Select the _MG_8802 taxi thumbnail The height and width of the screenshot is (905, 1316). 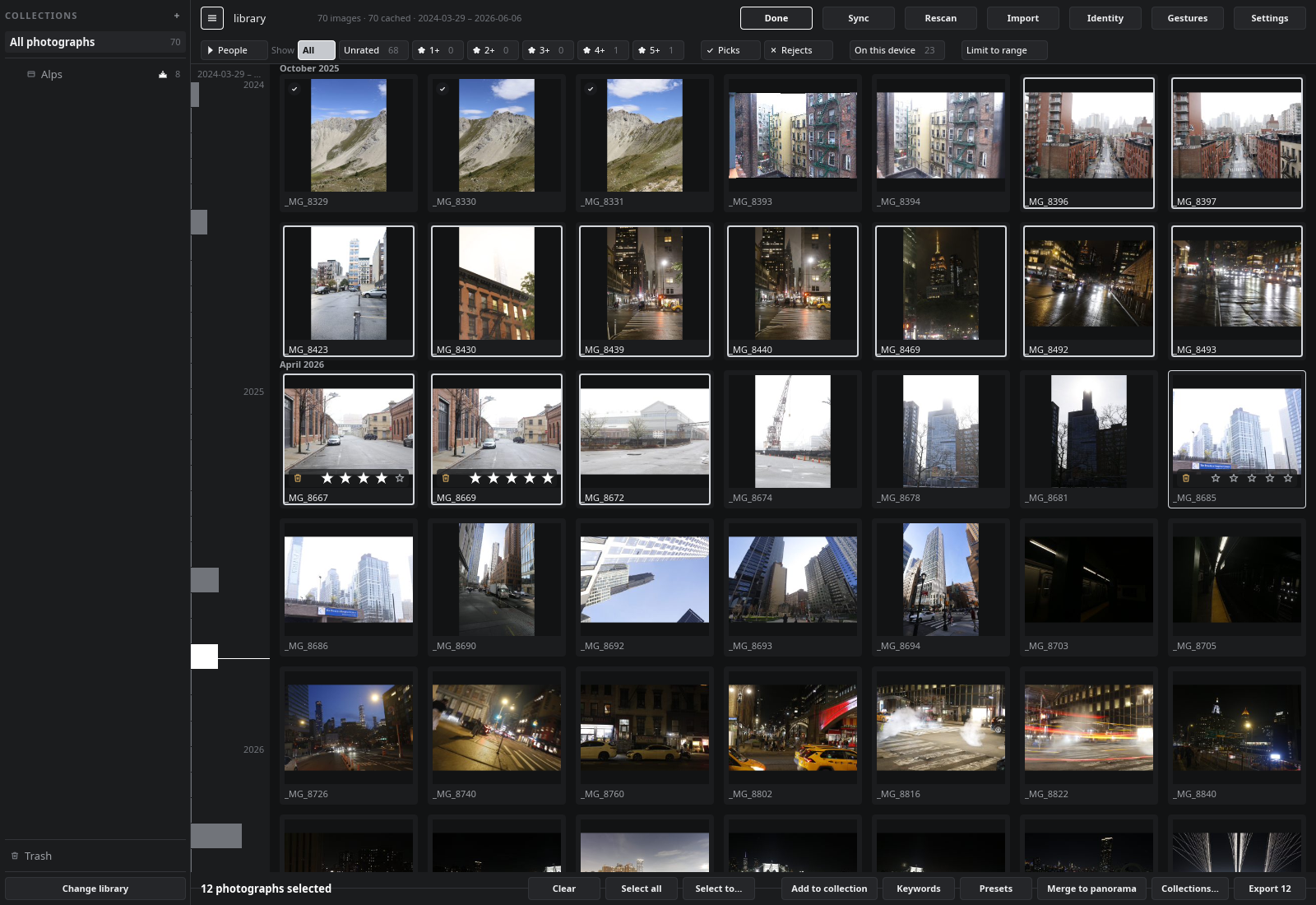pos(793,736)
